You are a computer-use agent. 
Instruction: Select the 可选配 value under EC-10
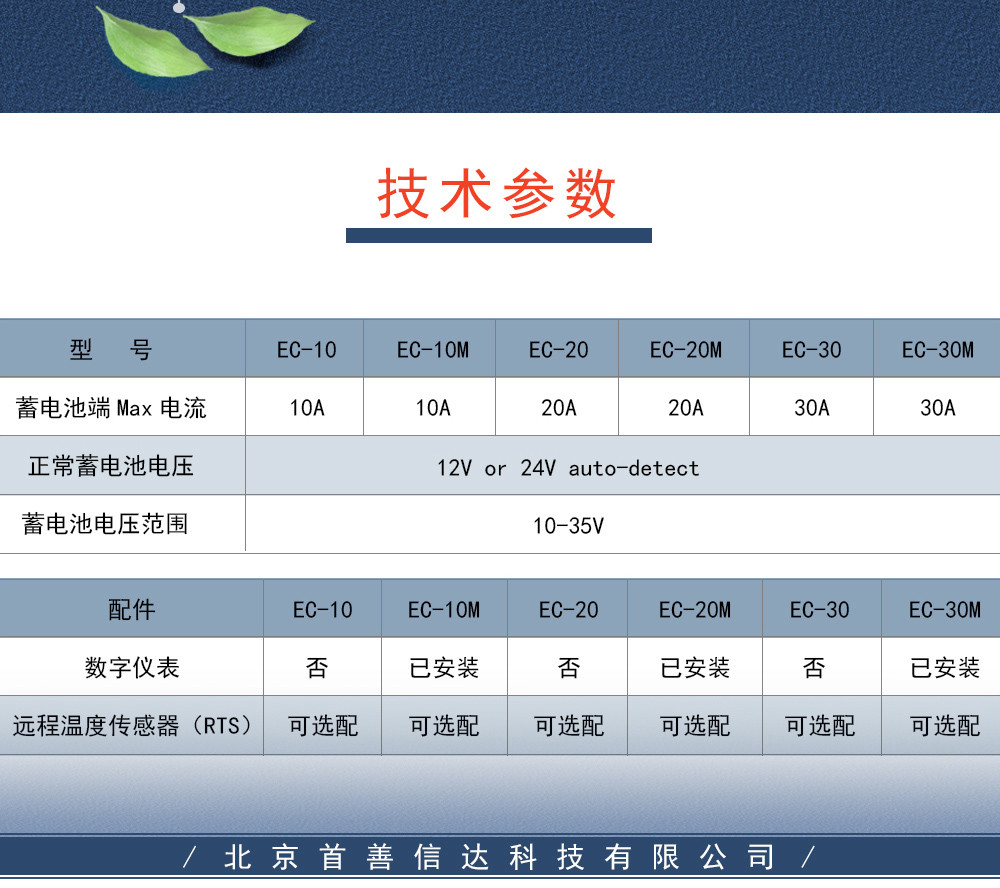click(x=322, y=726)
